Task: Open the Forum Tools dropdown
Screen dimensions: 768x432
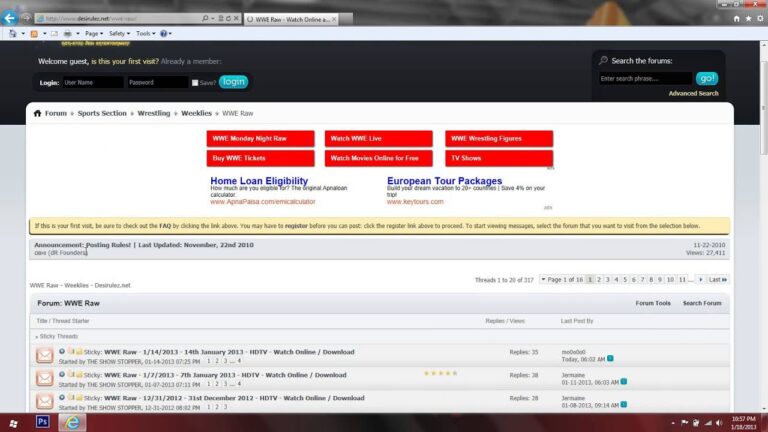Action: (x=653, y=303)
